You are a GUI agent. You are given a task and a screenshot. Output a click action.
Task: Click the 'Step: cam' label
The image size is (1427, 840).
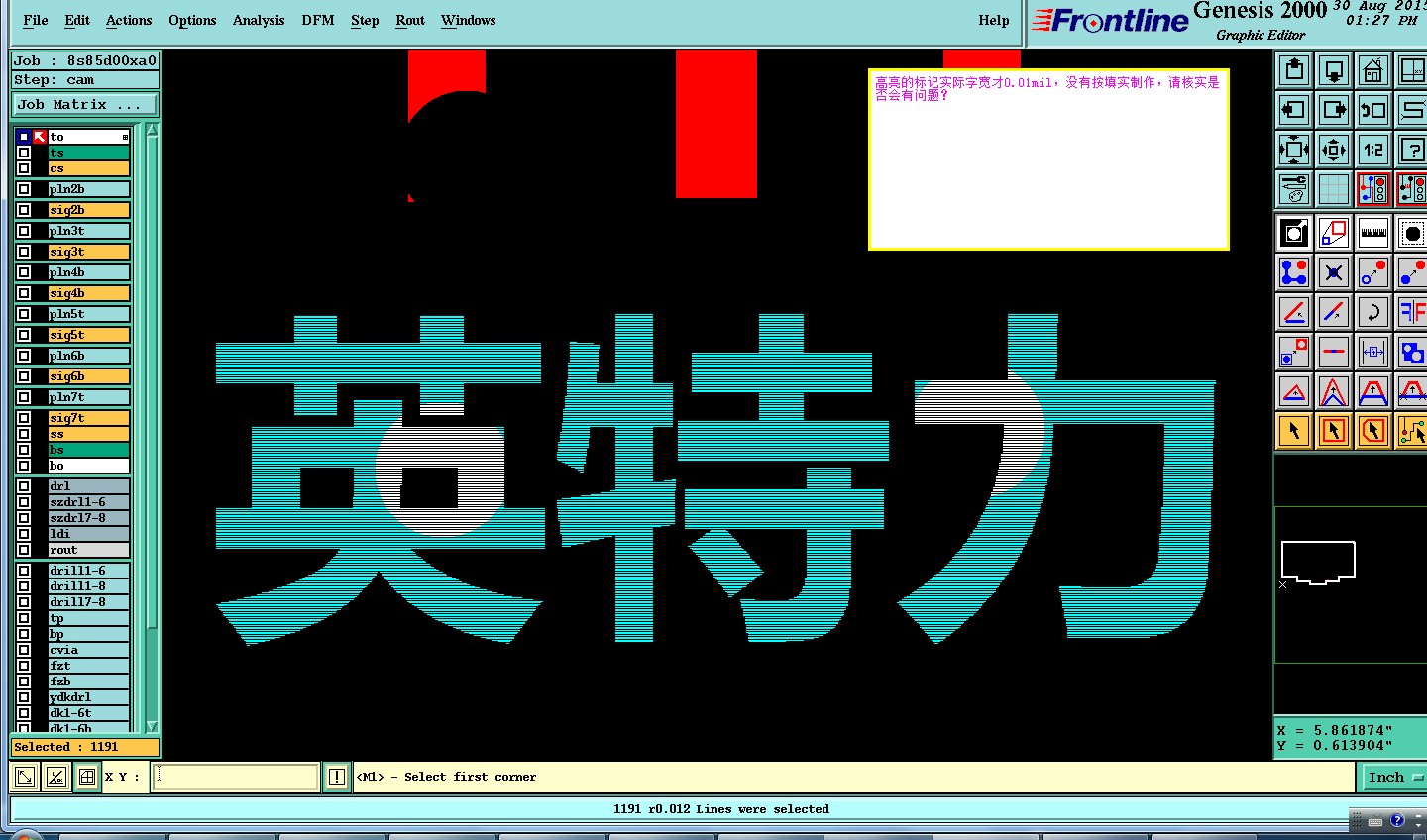tap(85, 80)
